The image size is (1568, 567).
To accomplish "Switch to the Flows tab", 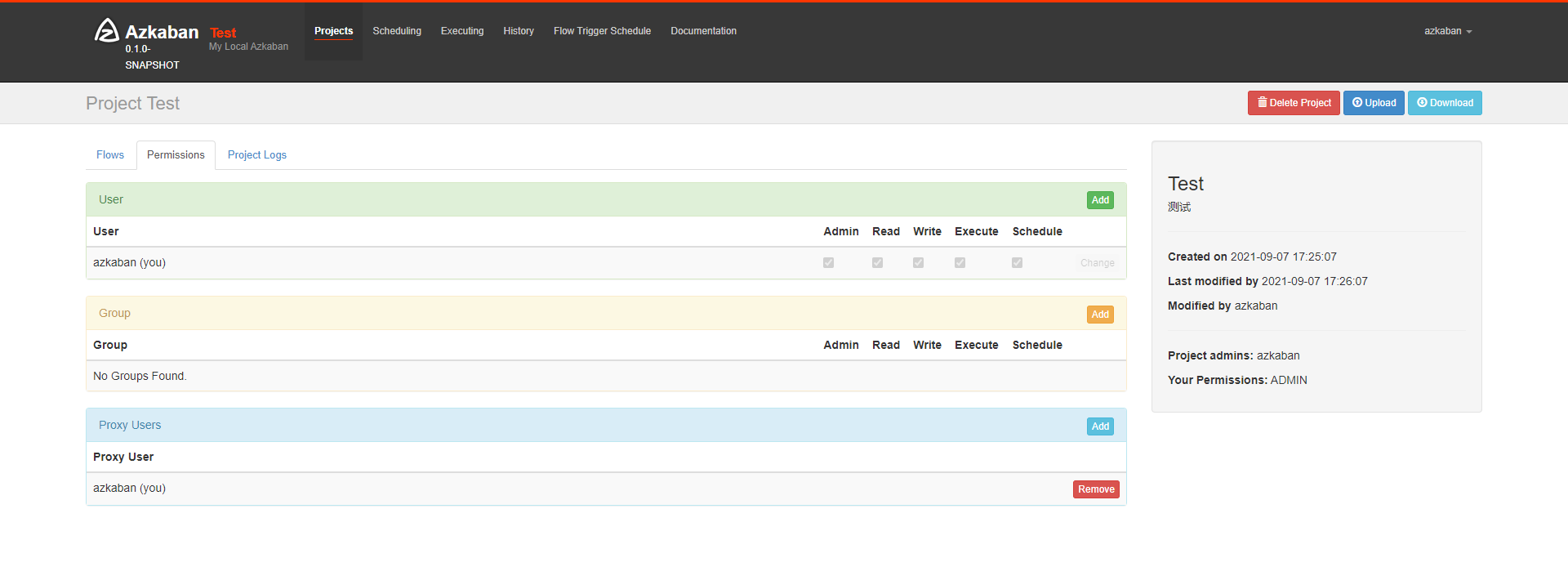I will tap(110, 155).
